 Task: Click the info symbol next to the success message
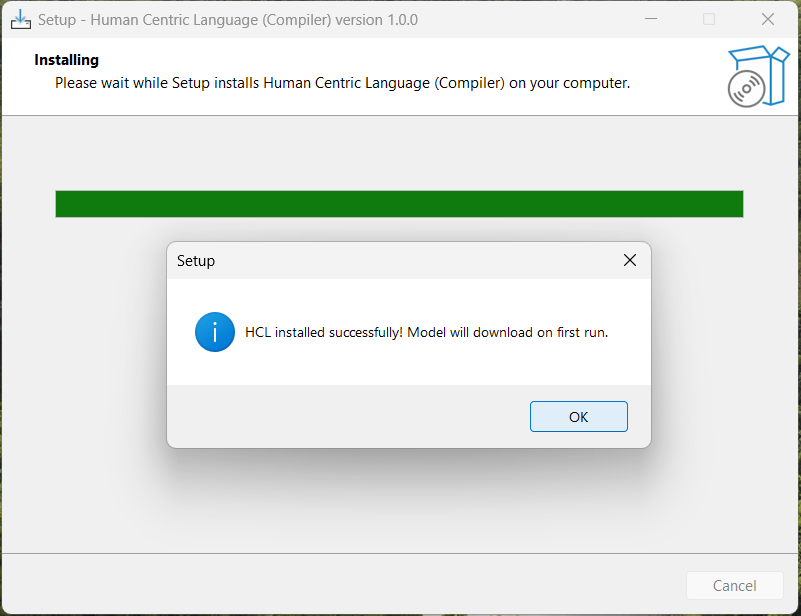[x=214, y=332]
